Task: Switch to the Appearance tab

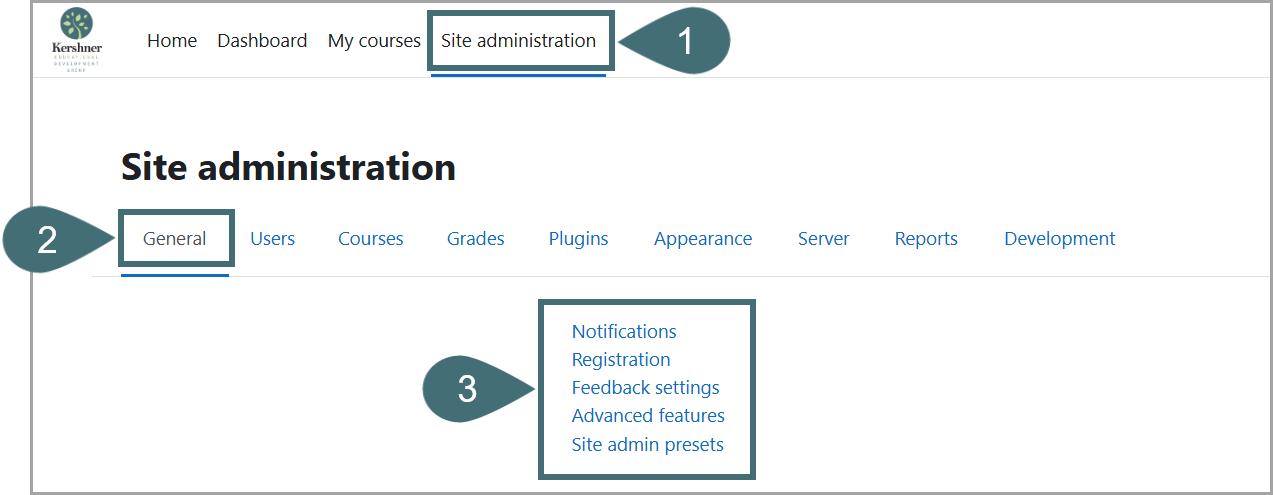Action: (702, 239)
